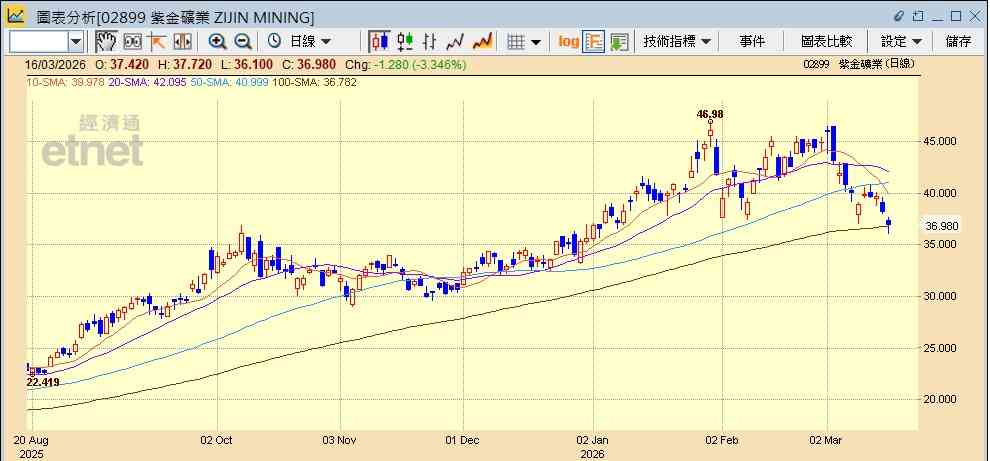Toggle log scale
Screen dimensions: 990x461
click(568, 42)
